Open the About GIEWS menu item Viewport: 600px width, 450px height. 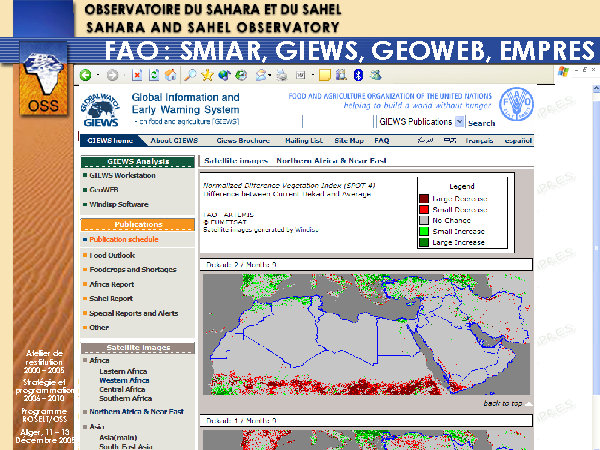point(174,141)
